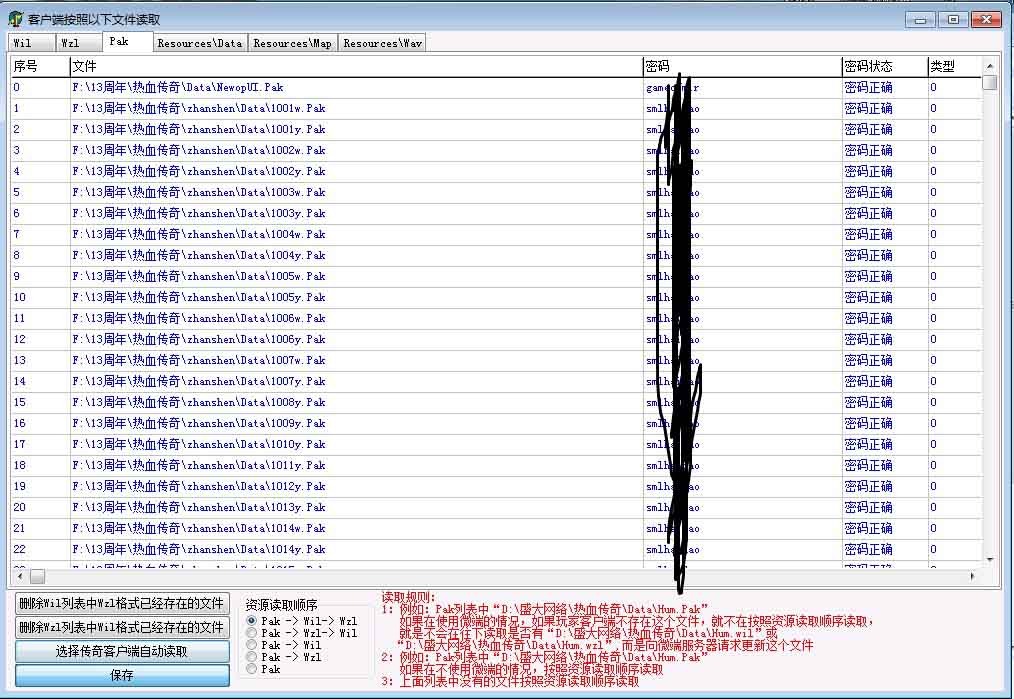1014x699 pixels.
Task: Click the 保存 button
Action: tap(122, 675)
